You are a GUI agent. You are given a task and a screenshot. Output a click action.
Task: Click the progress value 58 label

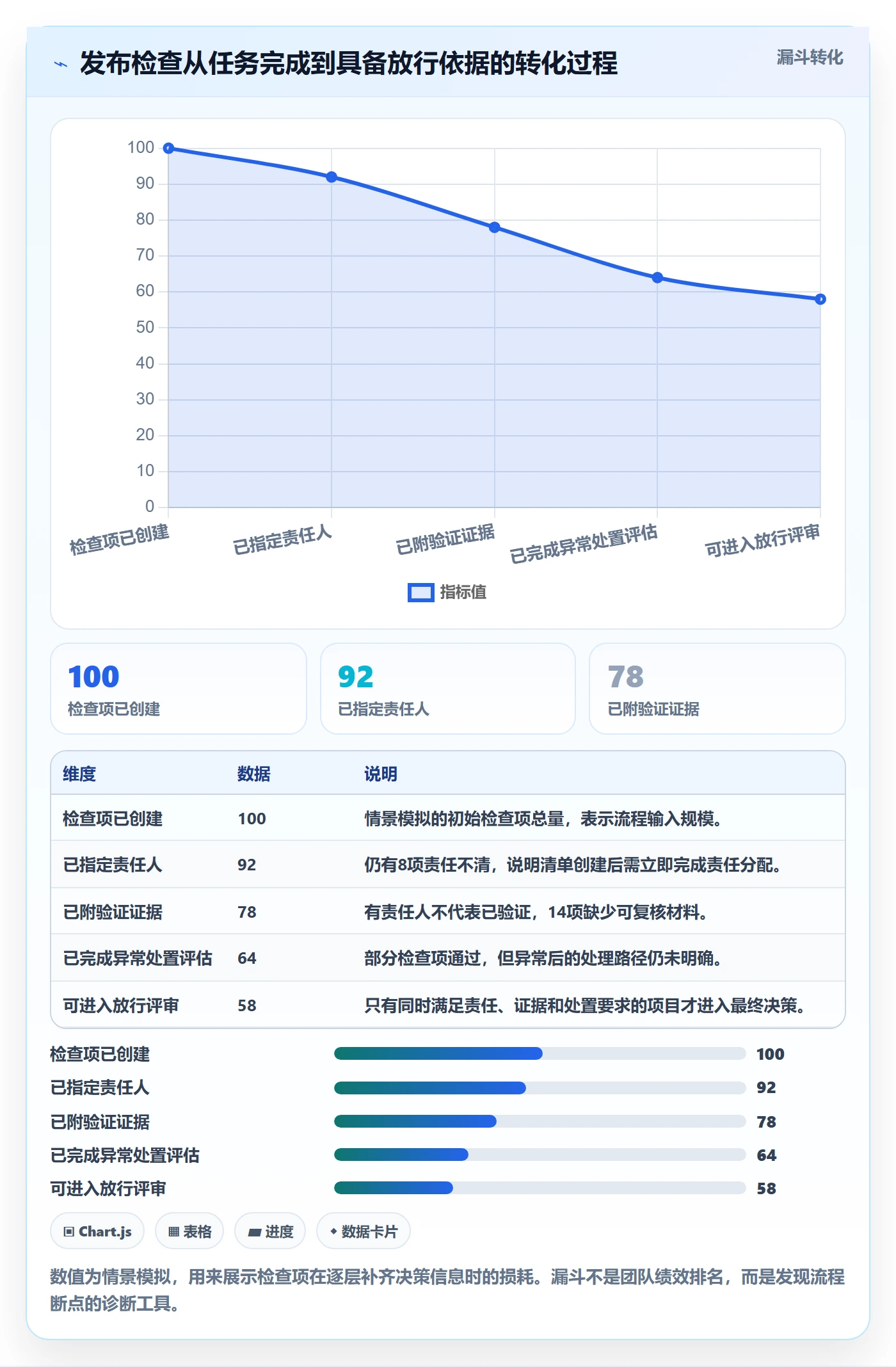tap(766, 1188)
